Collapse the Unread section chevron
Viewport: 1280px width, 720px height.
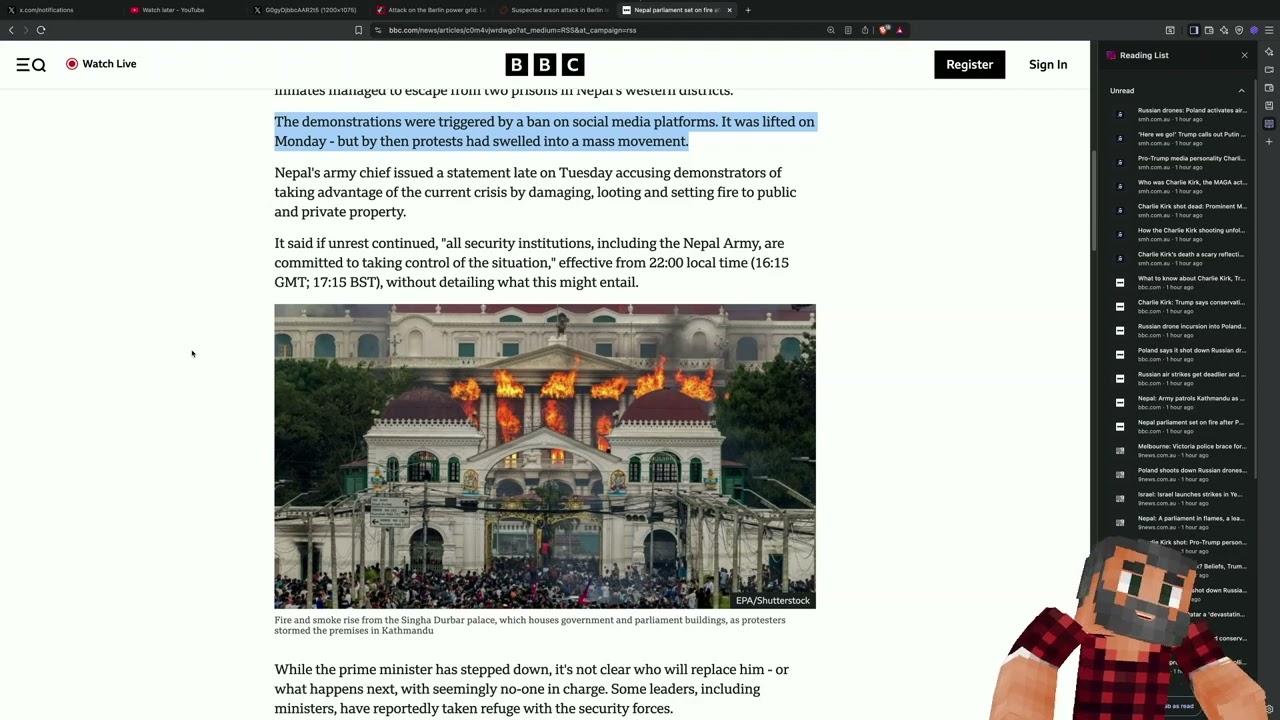1241,91
